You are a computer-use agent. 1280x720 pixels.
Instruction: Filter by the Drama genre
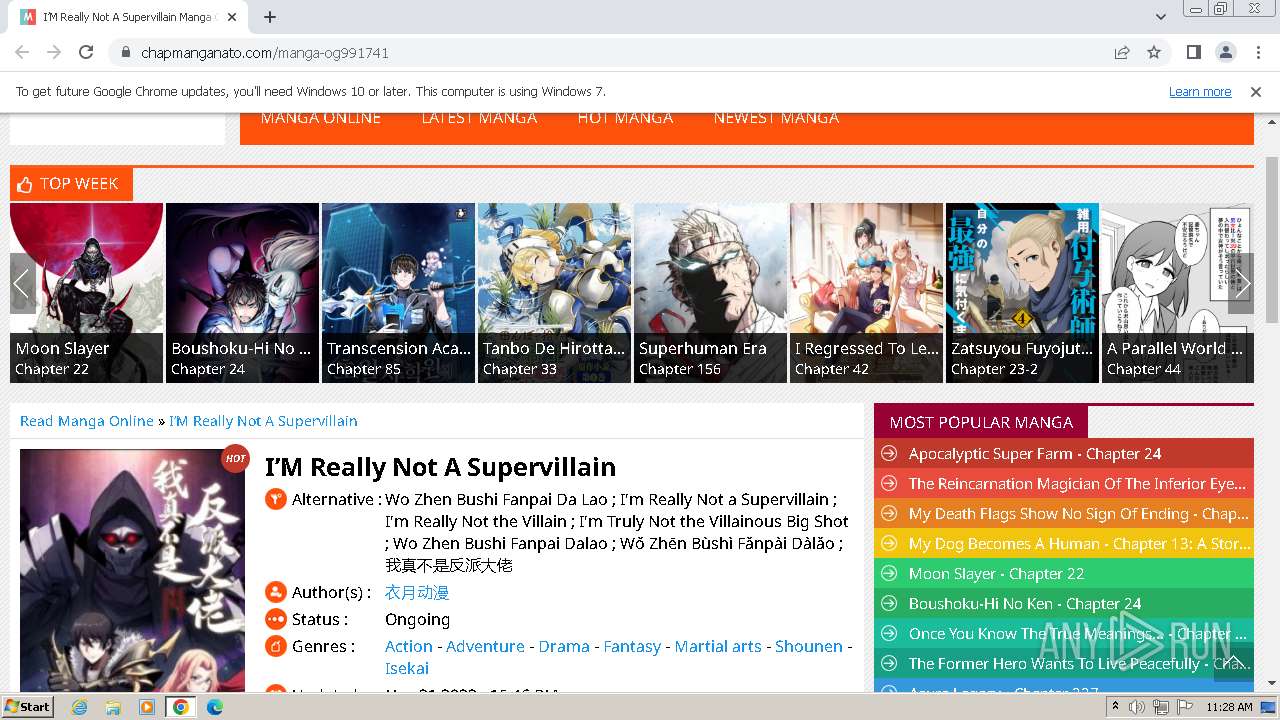pos(564,647)
